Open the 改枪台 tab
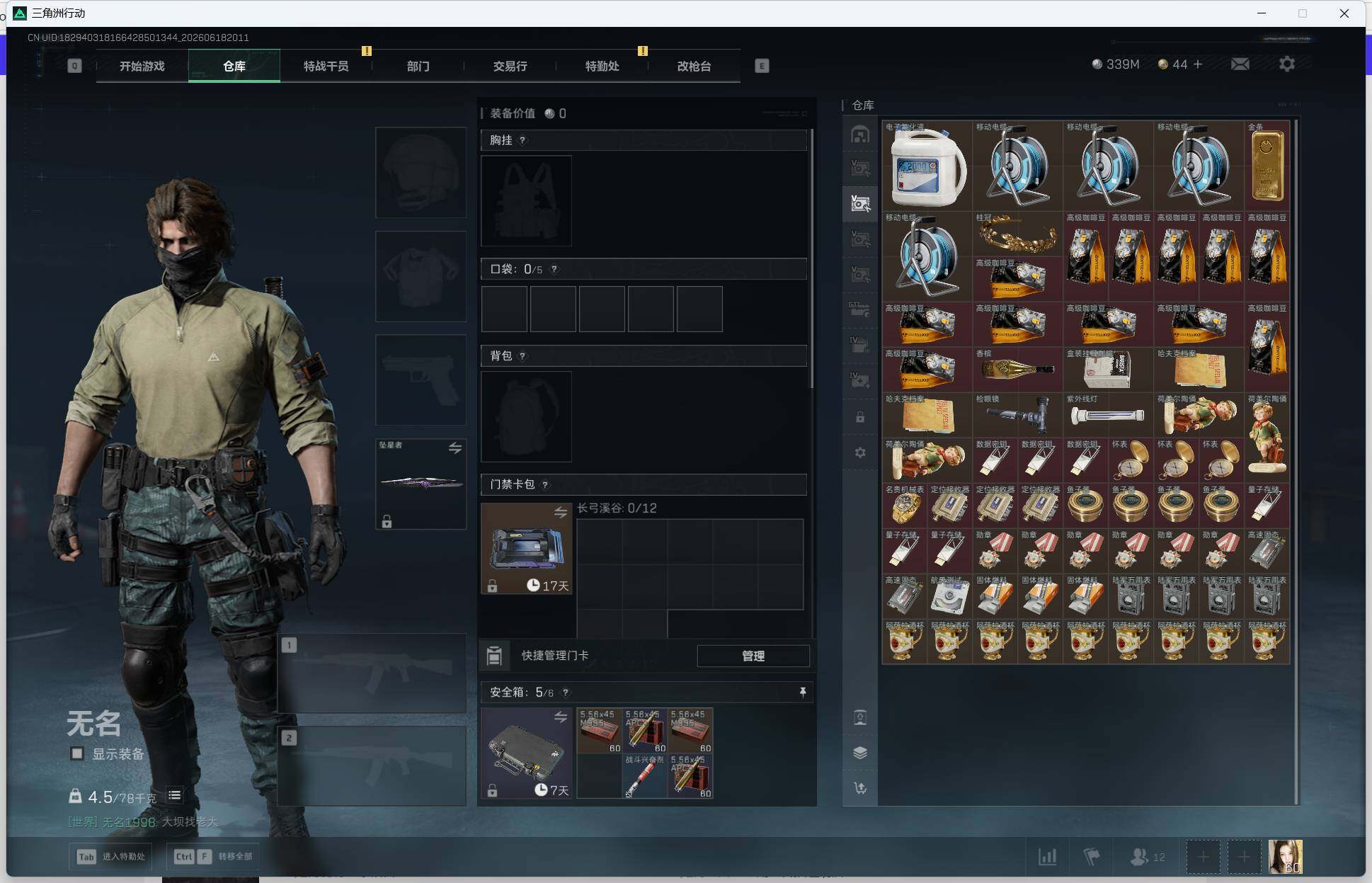The height and width of the screenshot is (883, 1372). (694, 66)
